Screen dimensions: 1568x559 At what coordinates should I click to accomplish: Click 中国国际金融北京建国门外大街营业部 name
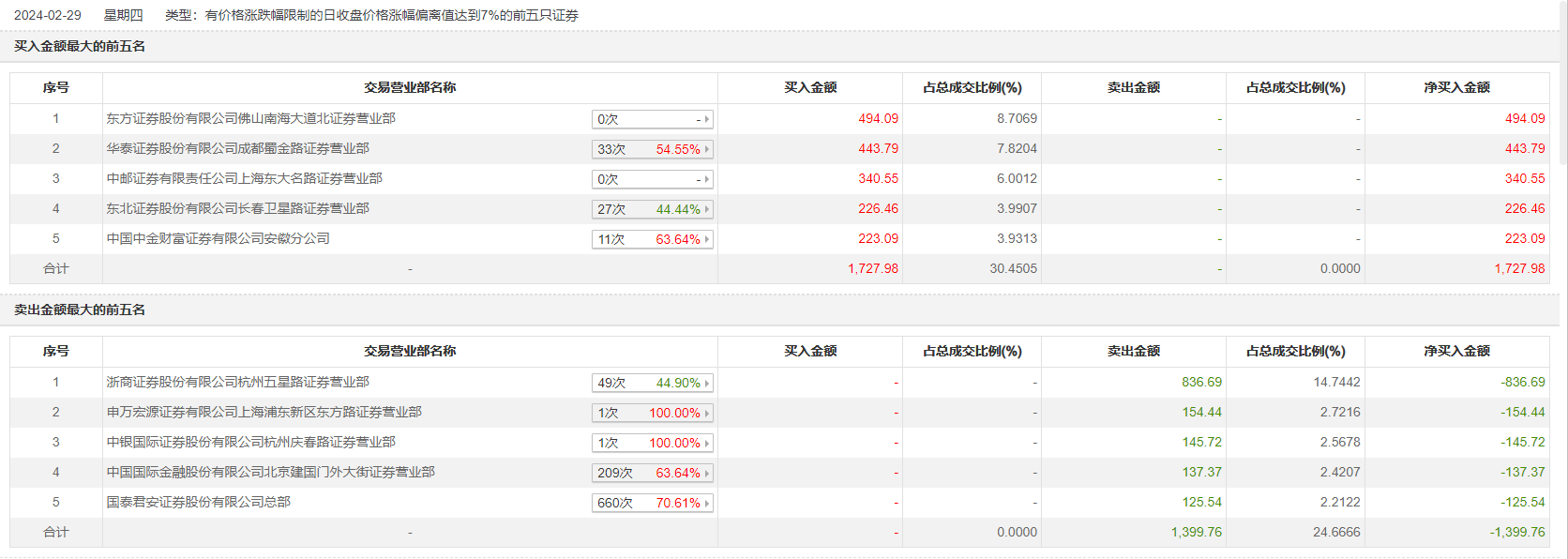270,472
